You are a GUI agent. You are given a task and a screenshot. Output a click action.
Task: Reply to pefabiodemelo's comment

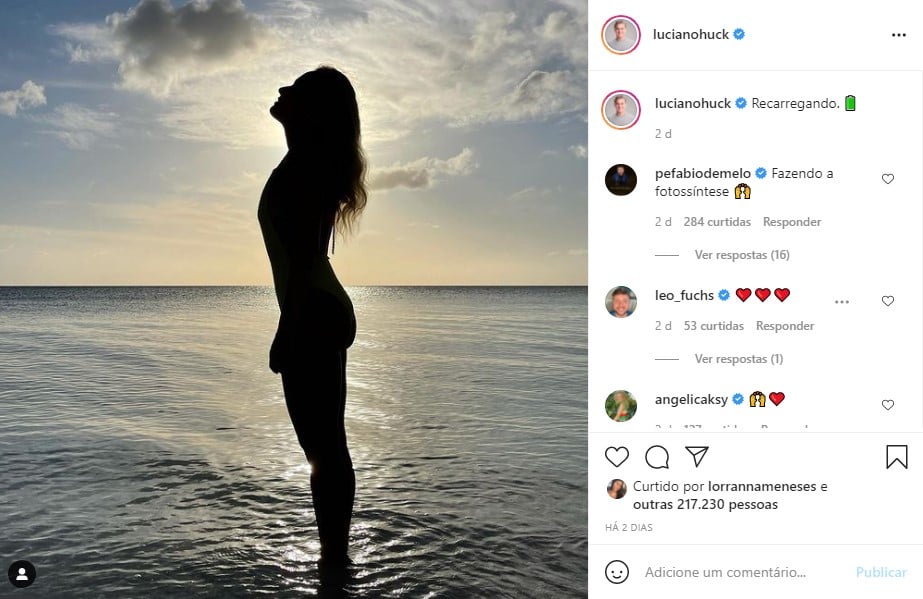click(791, 222)
